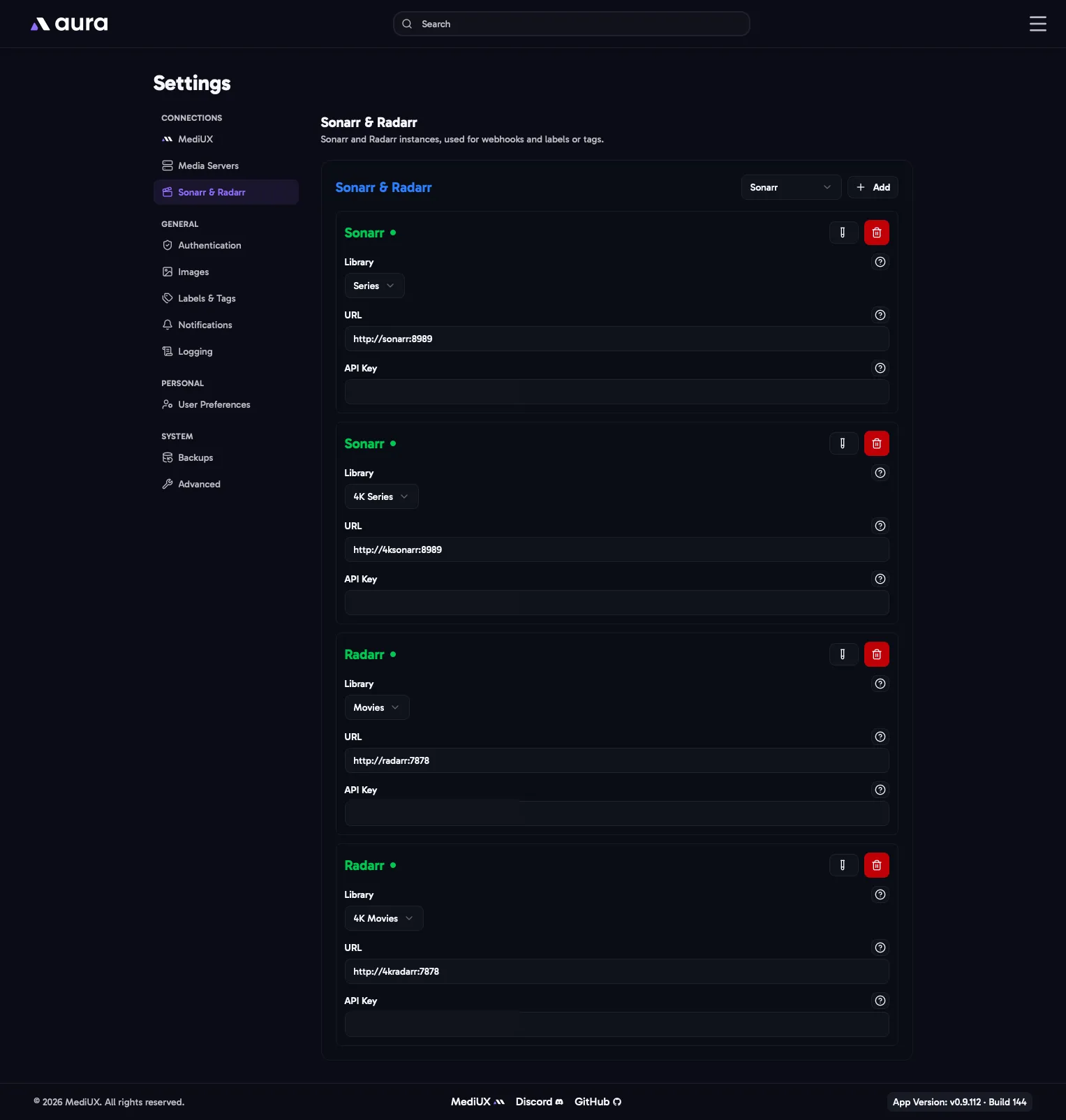Click the aura logo
The image size is (1066, 1120).
pyautogui.click(x=69, y=24)
